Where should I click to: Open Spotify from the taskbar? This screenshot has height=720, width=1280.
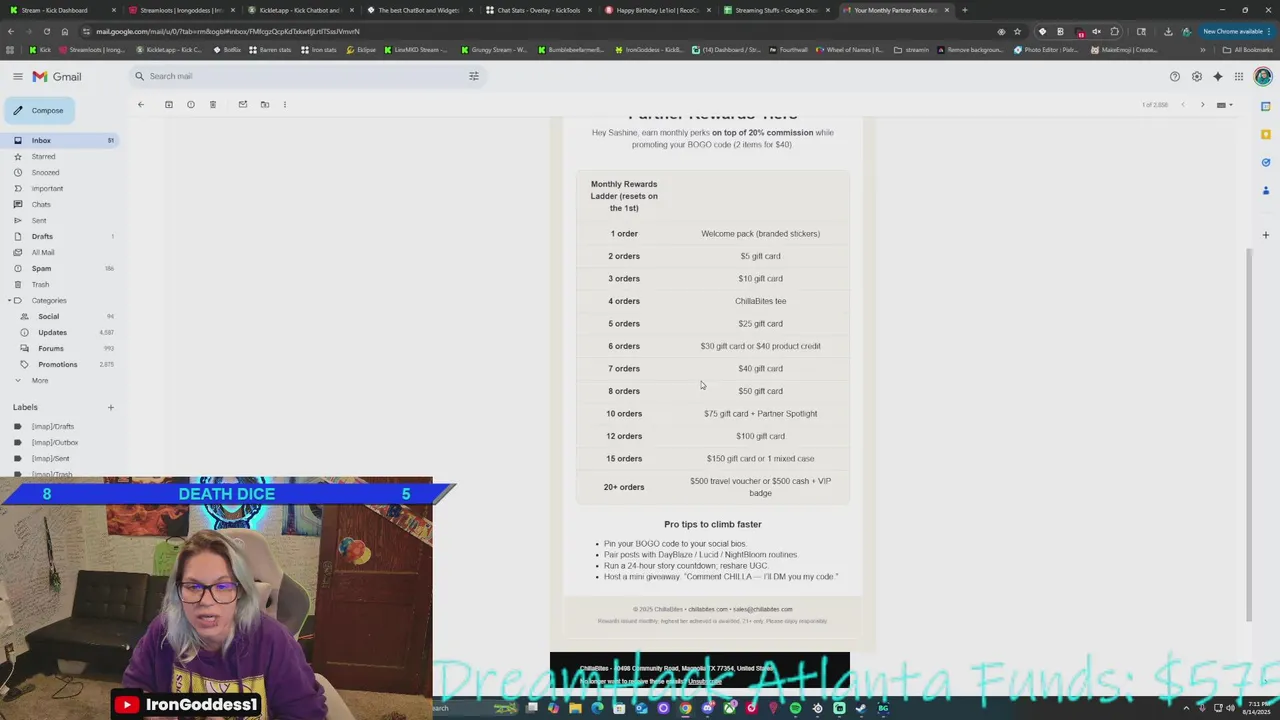(x=795, y=708)
